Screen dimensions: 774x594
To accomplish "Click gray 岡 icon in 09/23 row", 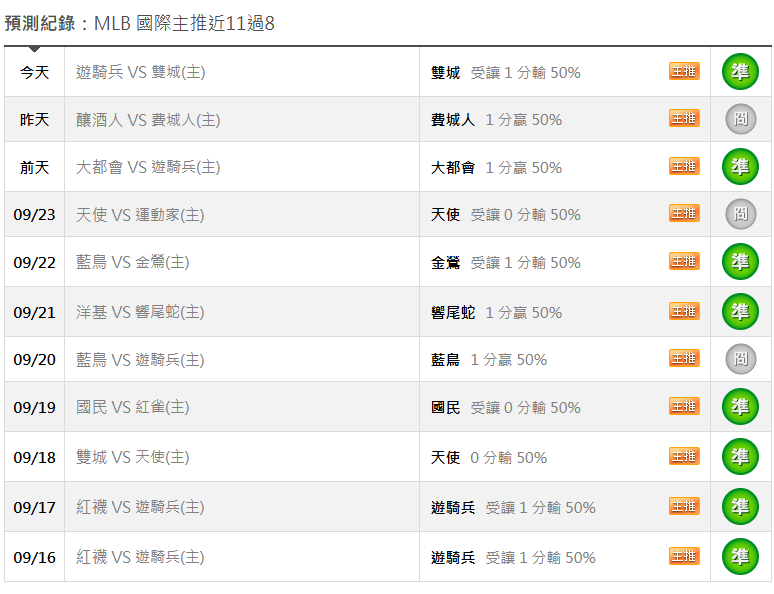I will click(740, 214).
